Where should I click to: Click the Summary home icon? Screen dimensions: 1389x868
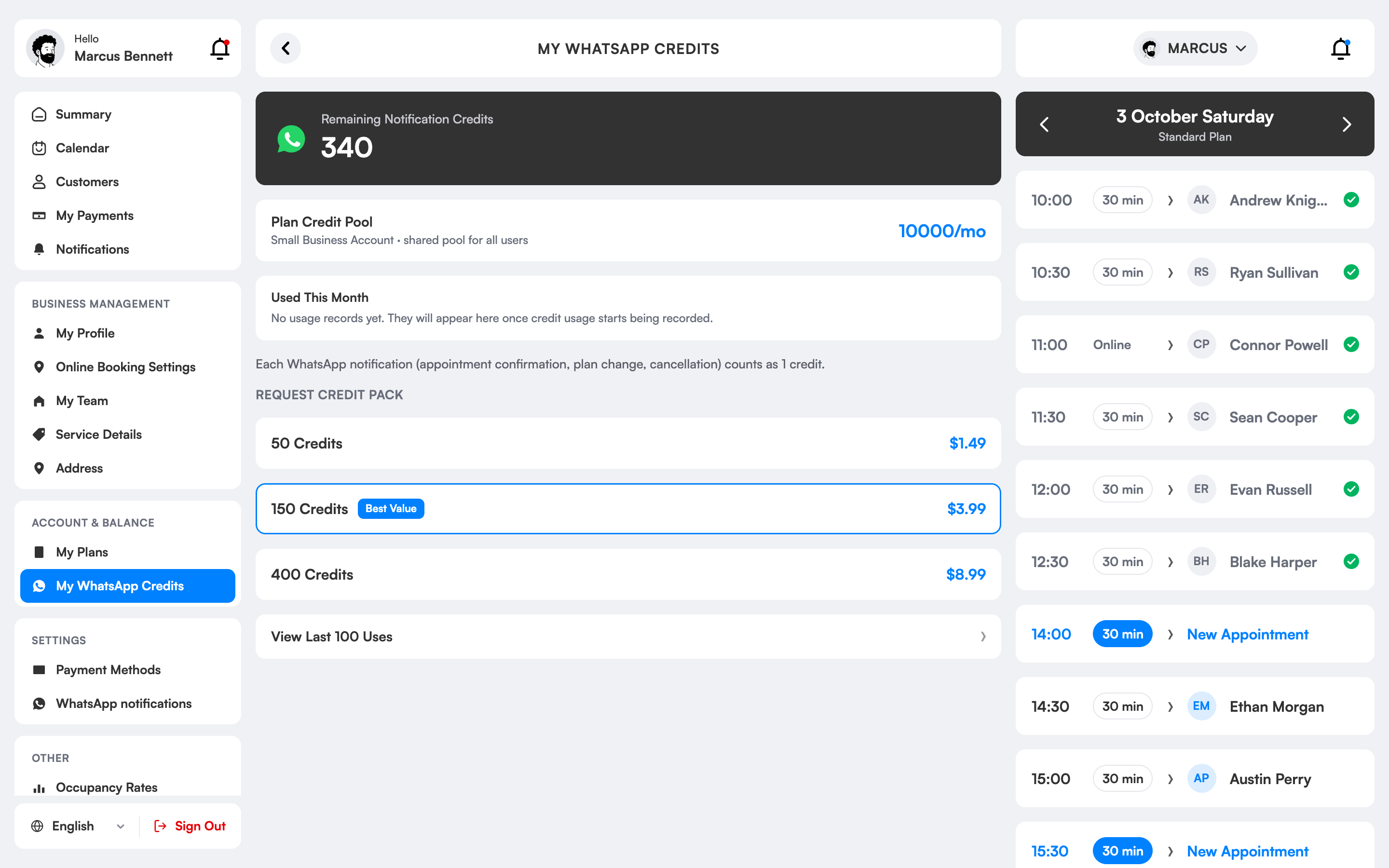click(x=39, y=114)
